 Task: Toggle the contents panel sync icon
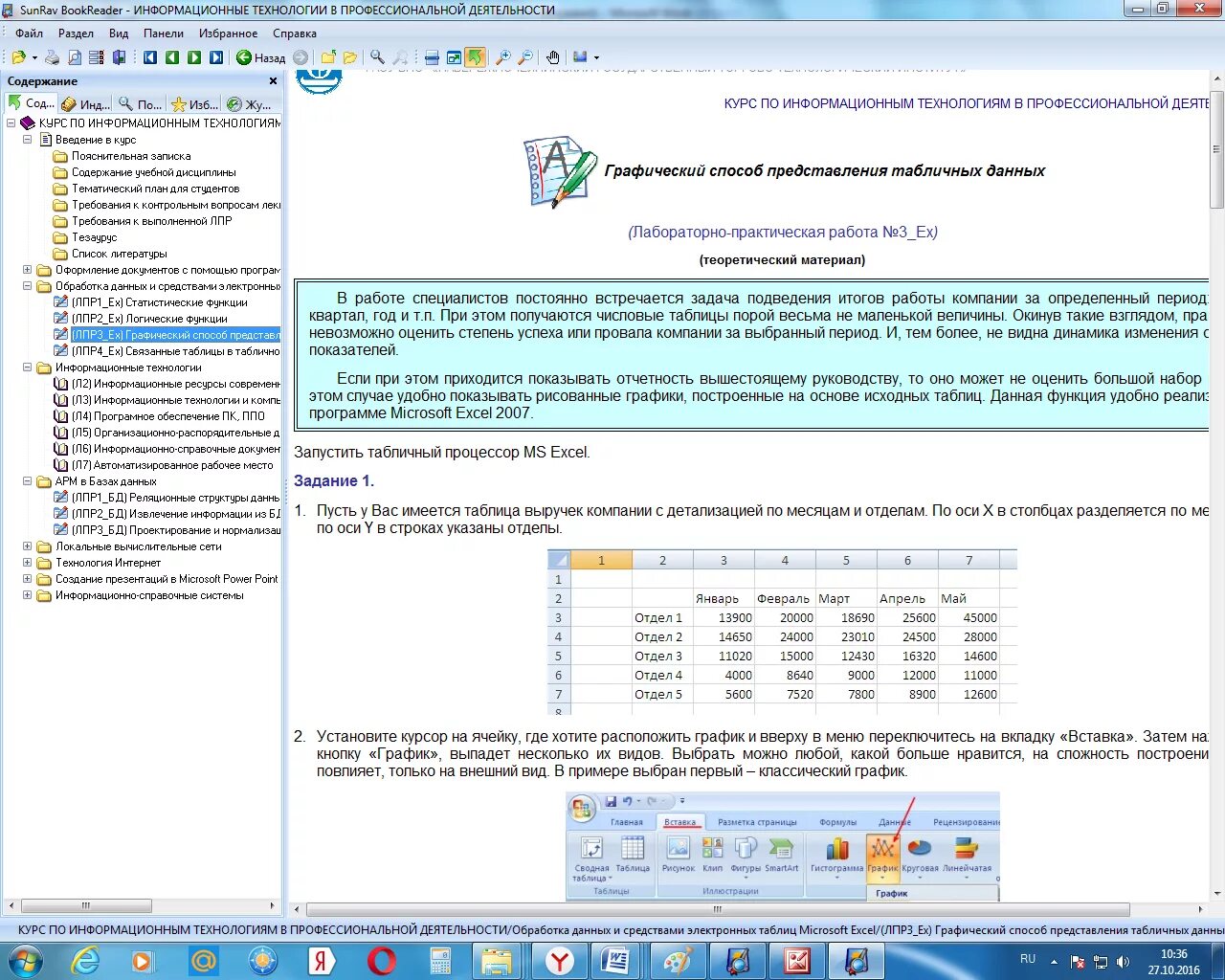pyautogui.click(x=476, y=57)
